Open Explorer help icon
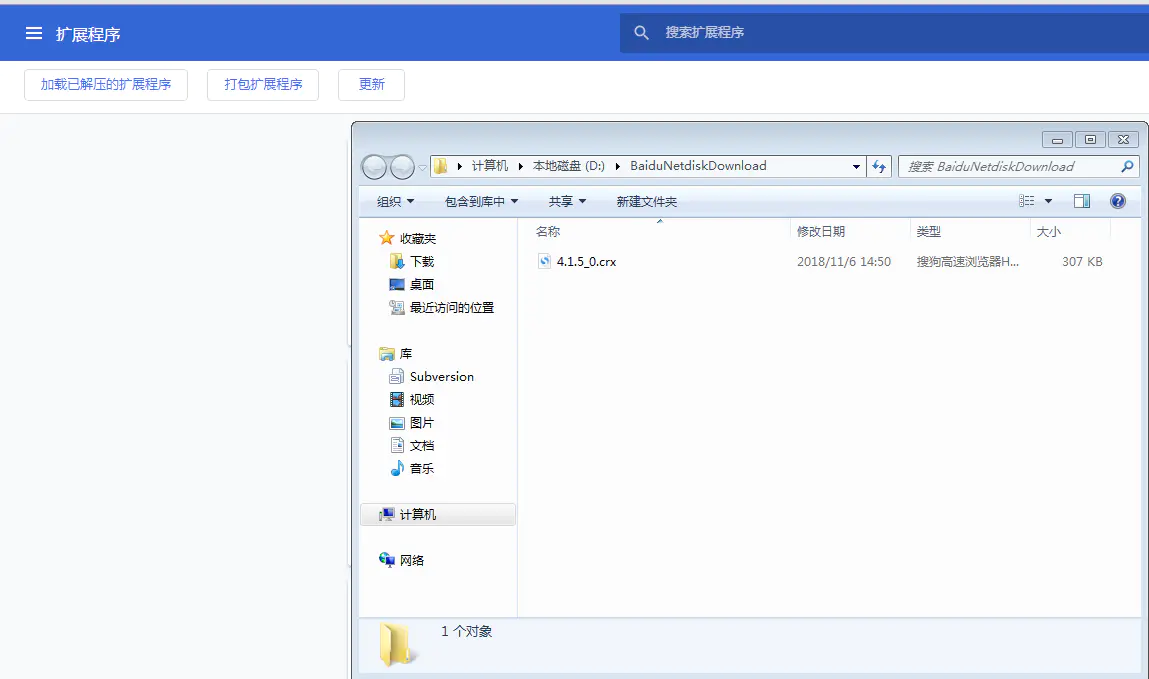 coord(1117,201)
